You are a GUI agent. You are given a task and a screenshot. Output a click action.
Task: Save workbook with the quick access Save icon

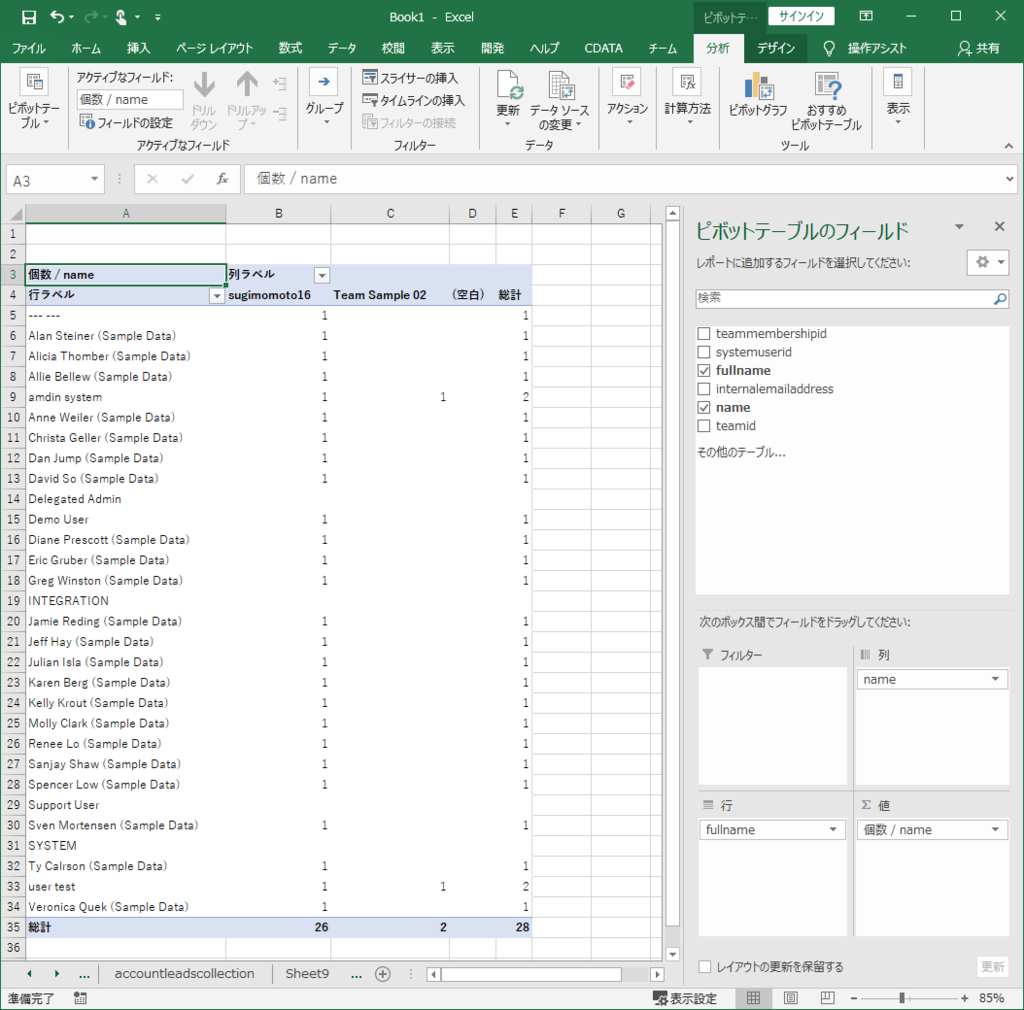tap(28, 17)
